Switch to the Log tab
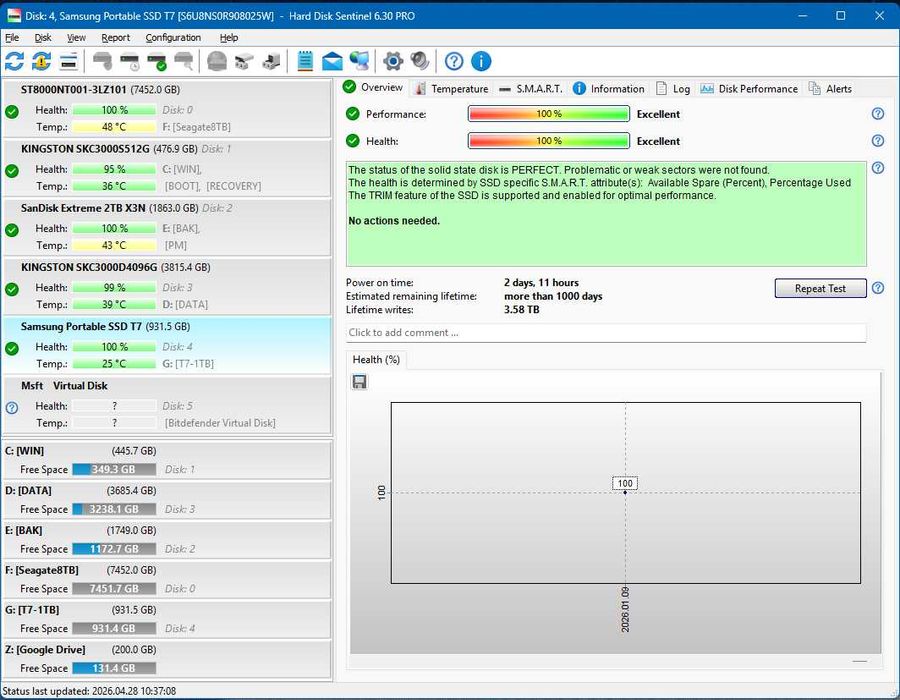The height and width of the screenshot is (700, 900). click(673, 88)
